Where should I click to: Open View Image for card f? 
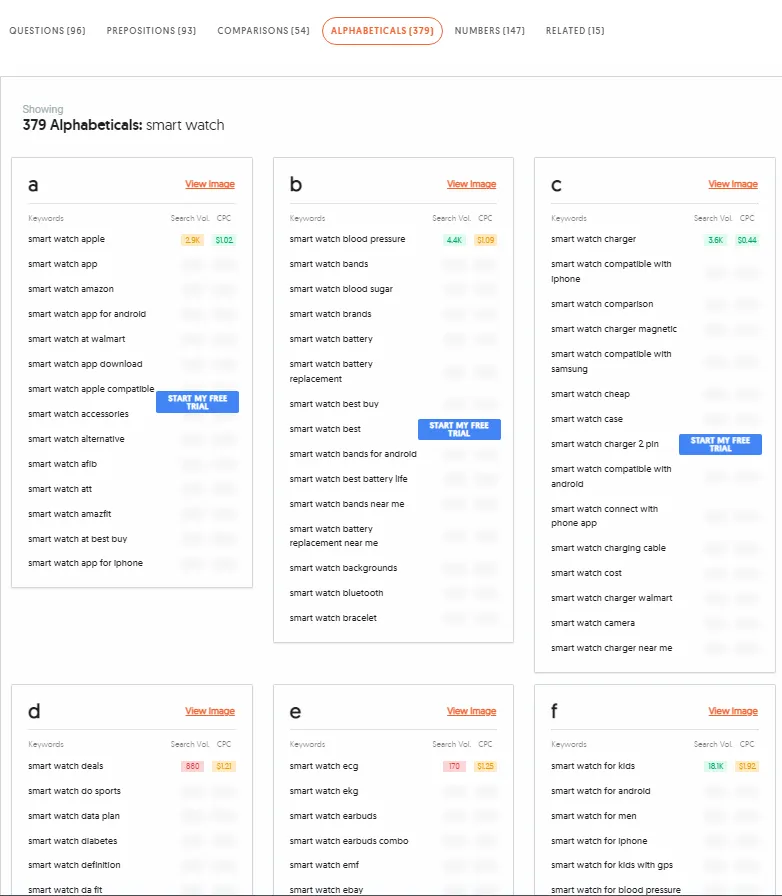pos(733,711)
